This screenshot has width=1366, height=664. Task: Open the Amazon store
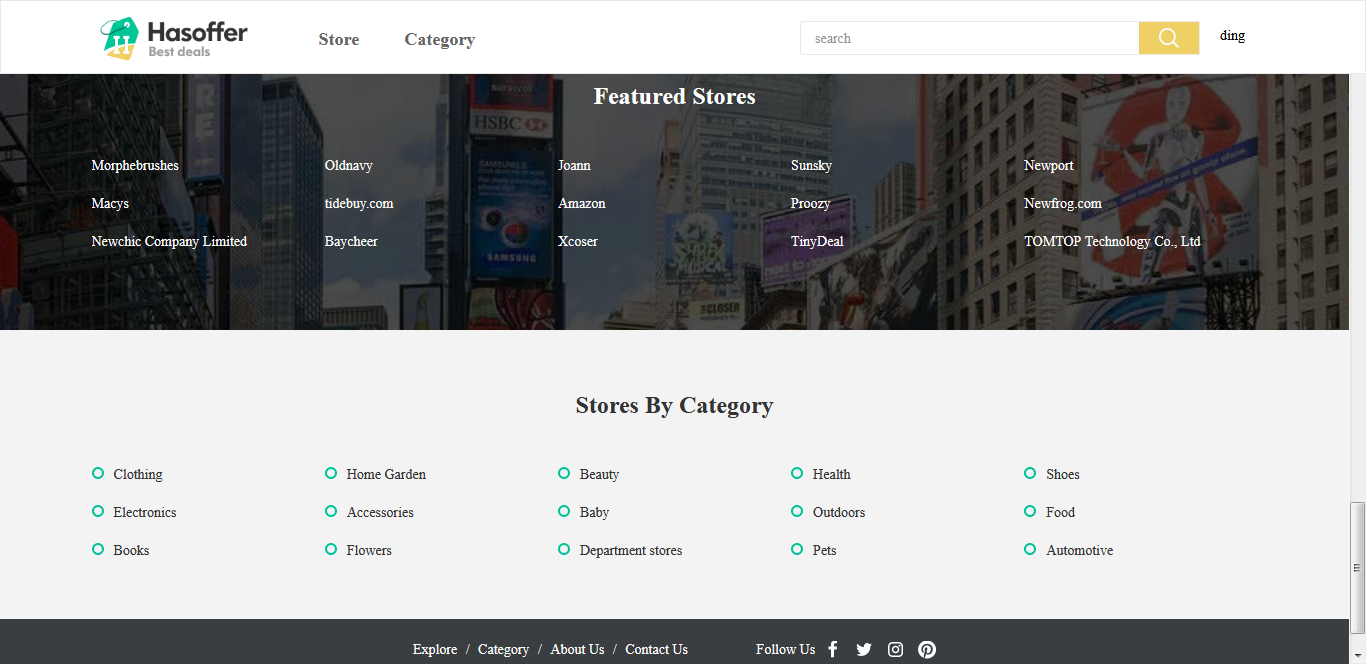tap(582, 203)
